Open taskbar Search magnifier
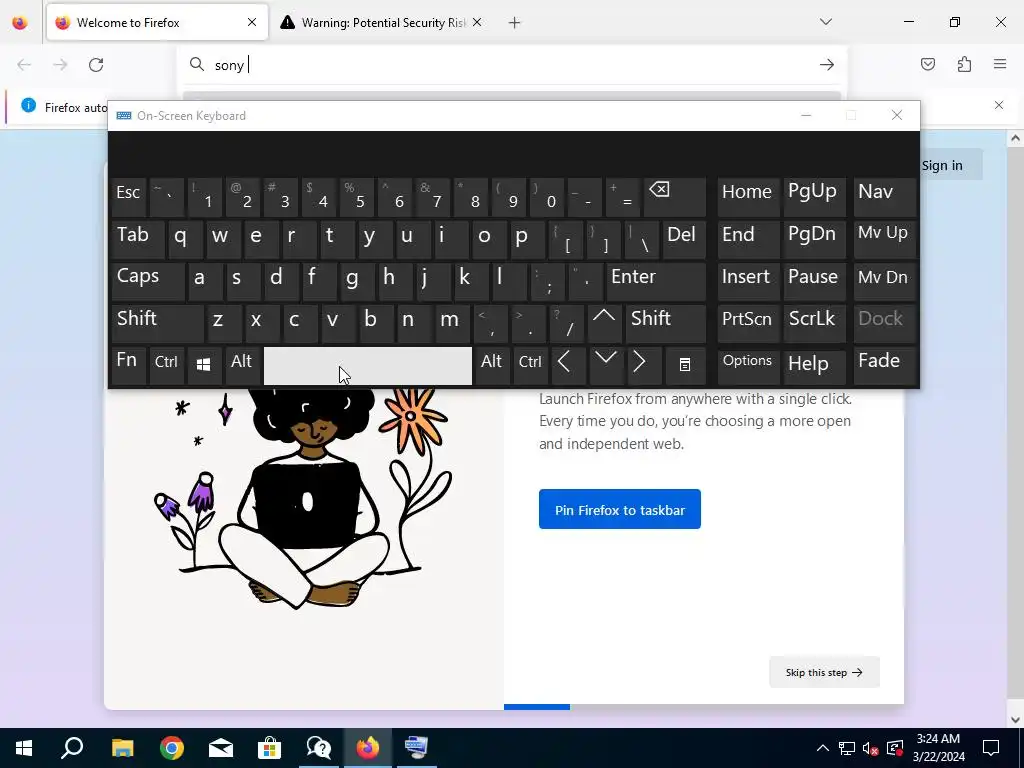 point(72,748)
